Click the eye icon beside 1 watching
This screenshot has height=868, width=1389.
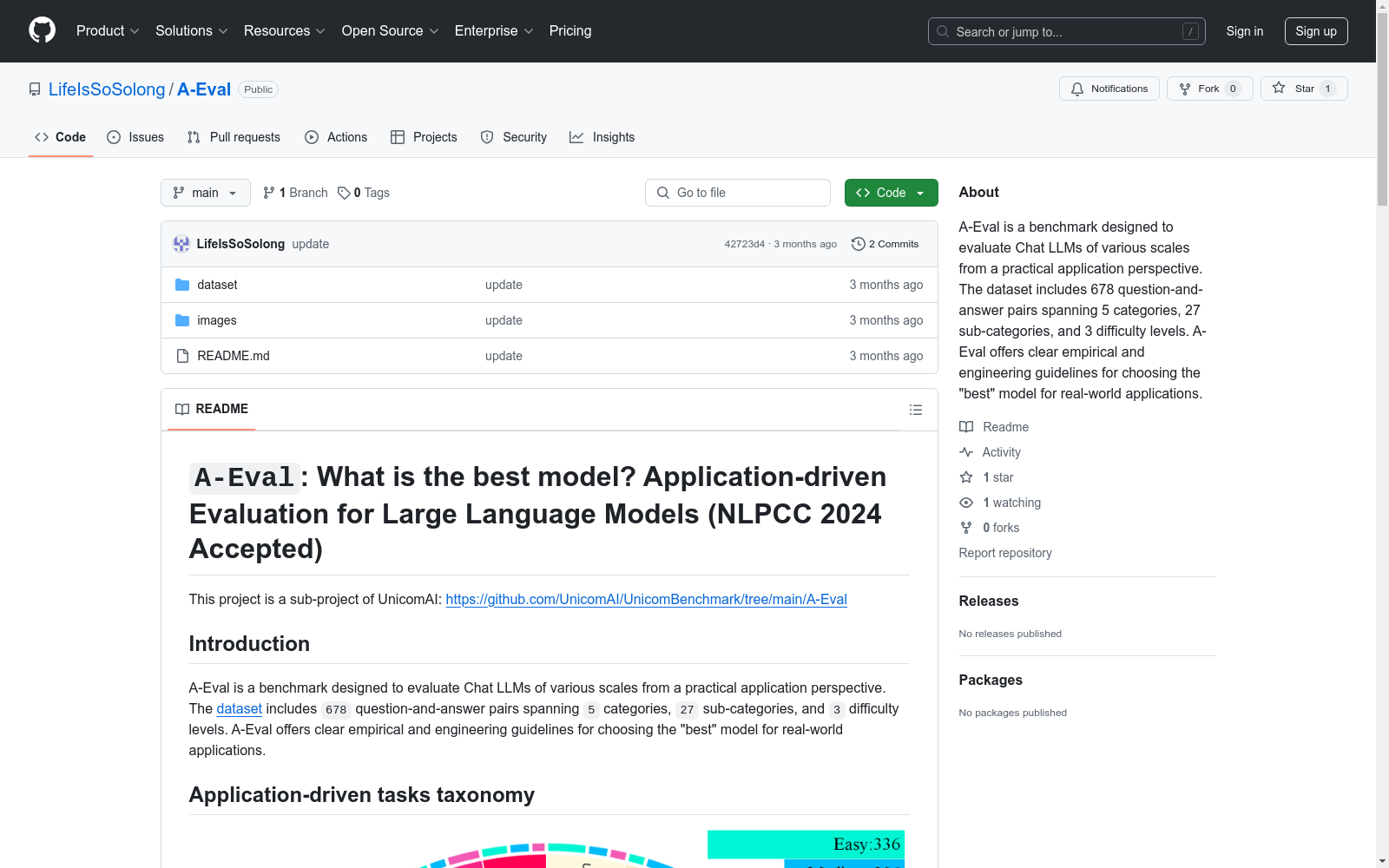966,503
